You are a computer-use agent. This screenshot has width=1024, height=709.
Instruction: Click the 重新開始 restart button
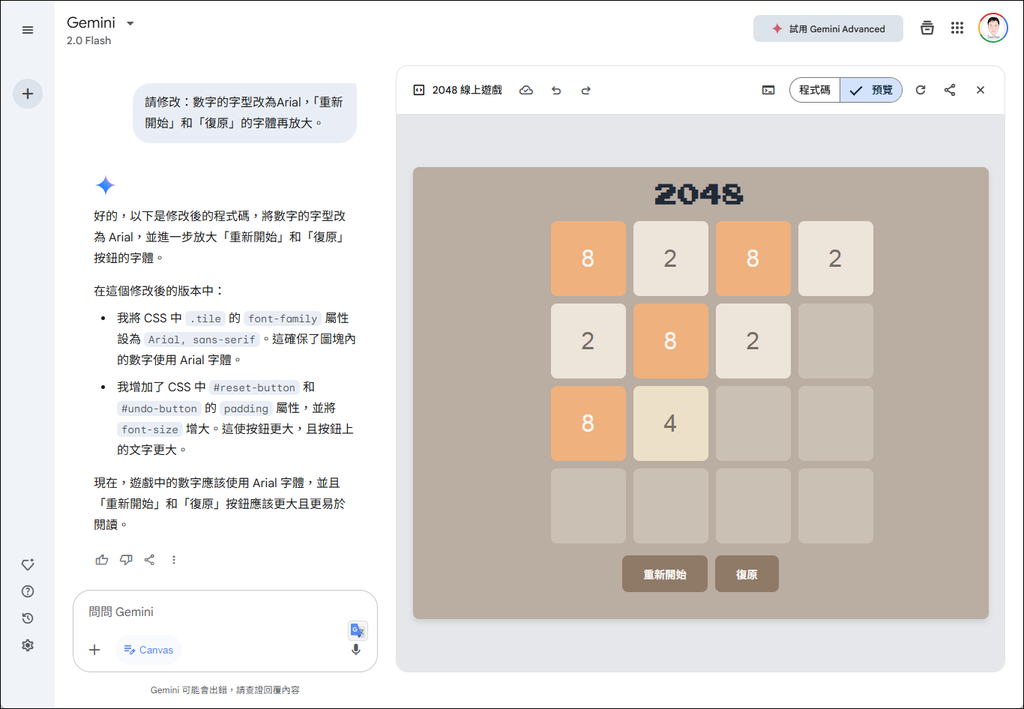(664, 574)
